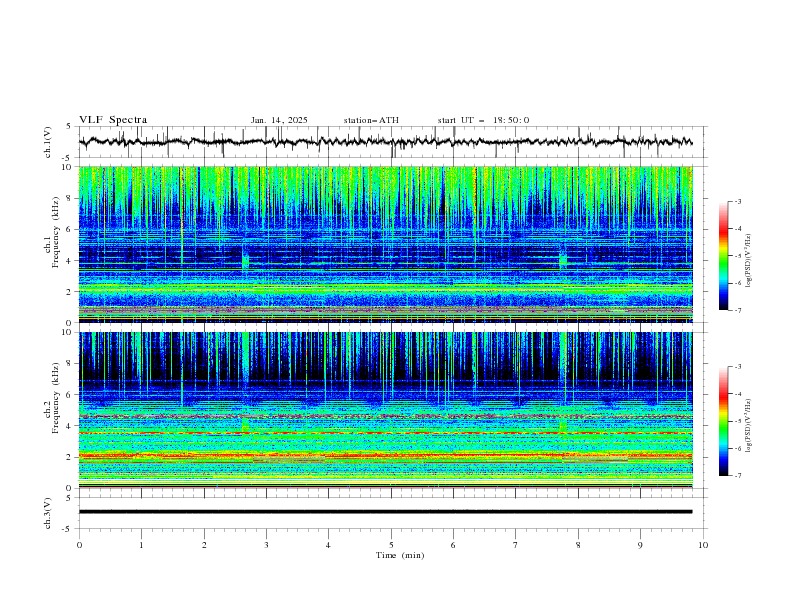792x612 pixels.
Task: Click the "-3" label on ch.1 colorbar
Action: tap(737, 201)
